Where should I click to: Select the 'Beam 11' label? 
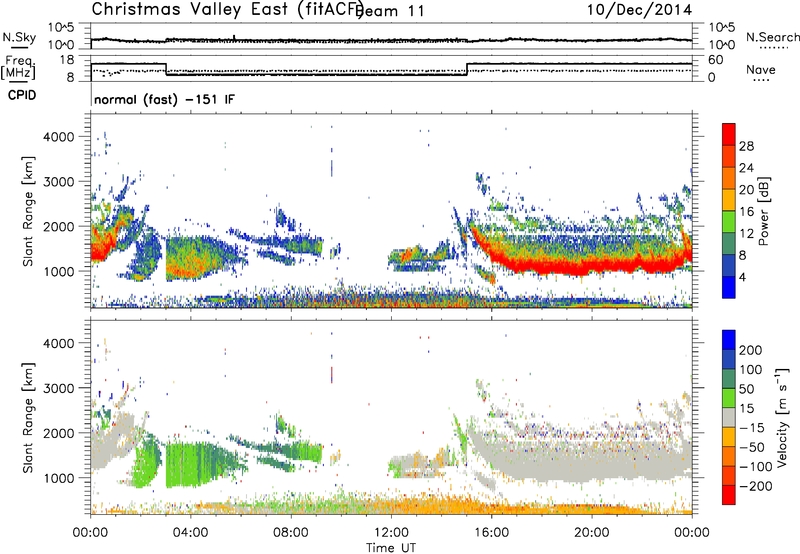[x=392, y=11]
